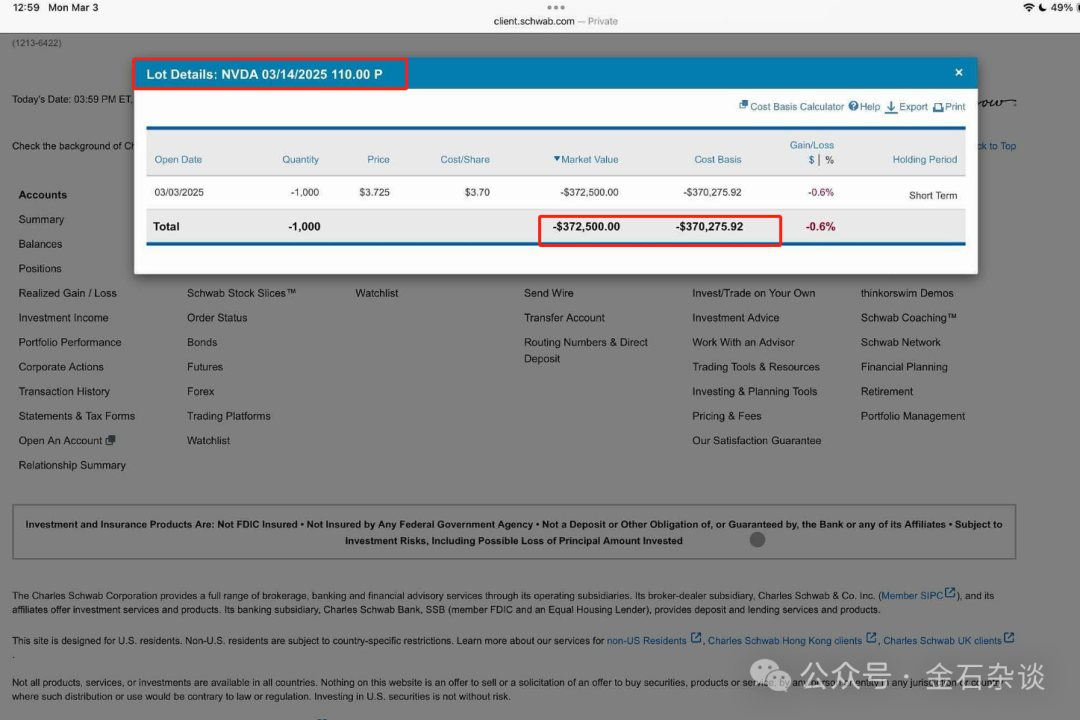Viewport: 1080px width, 720px height.
Task: Open Trading Platforms link
Action: tap(229, 416)
